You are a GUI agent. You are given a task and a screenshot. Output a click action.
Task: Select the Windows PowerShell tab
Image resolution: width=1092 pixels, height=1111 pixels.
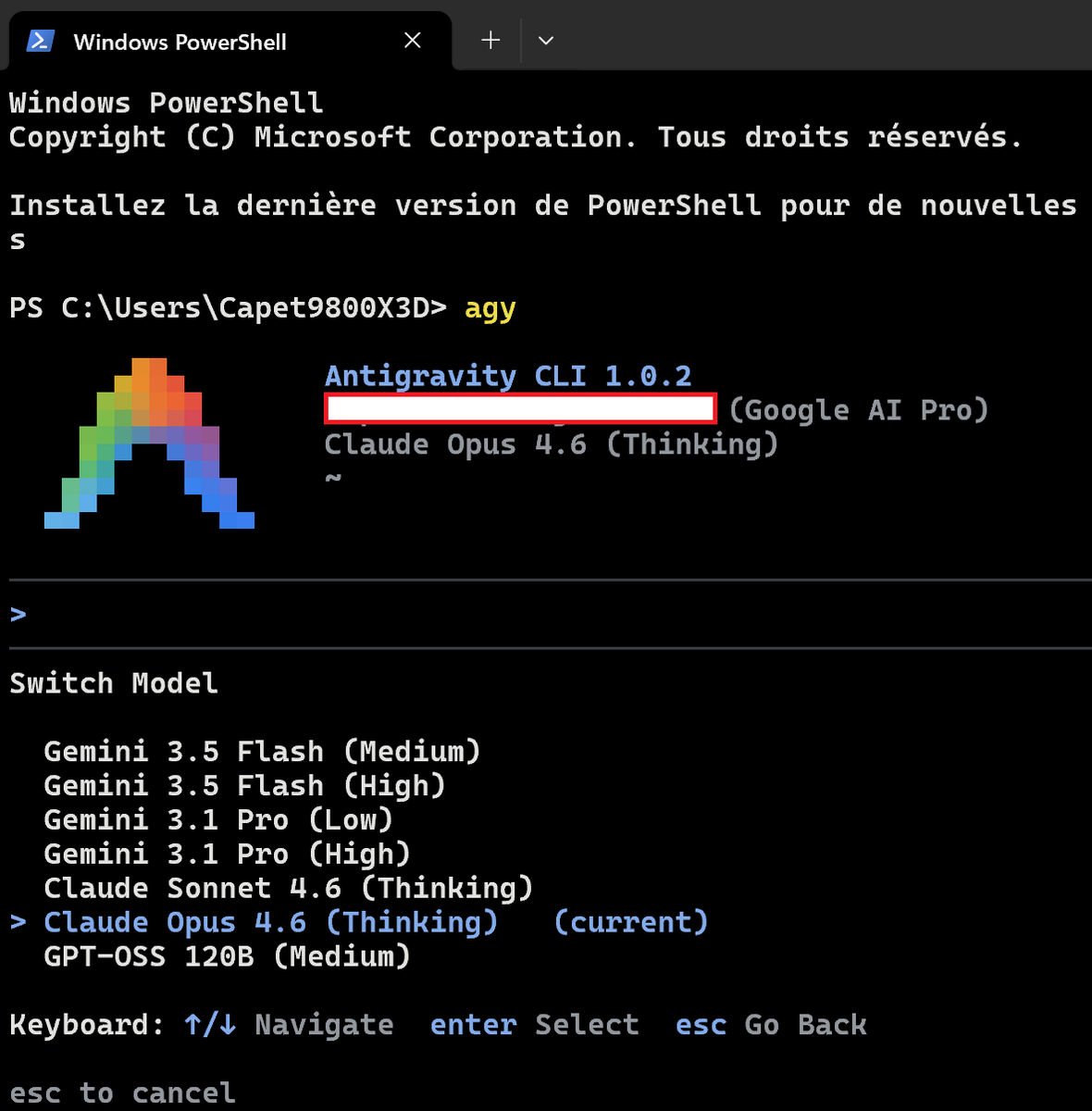coord(230,41)
